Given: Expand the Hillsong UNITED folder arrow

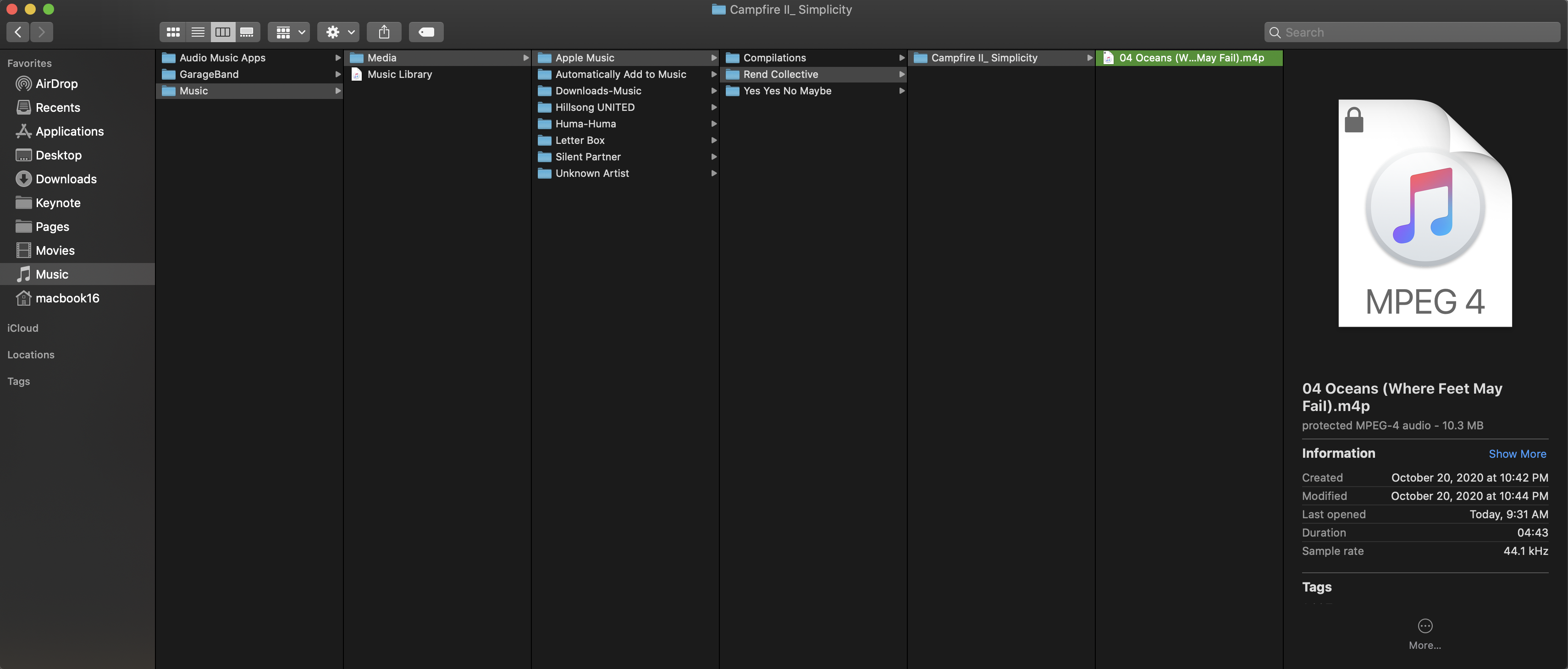Looking at the screenshot, I should [x=713, y=108].
